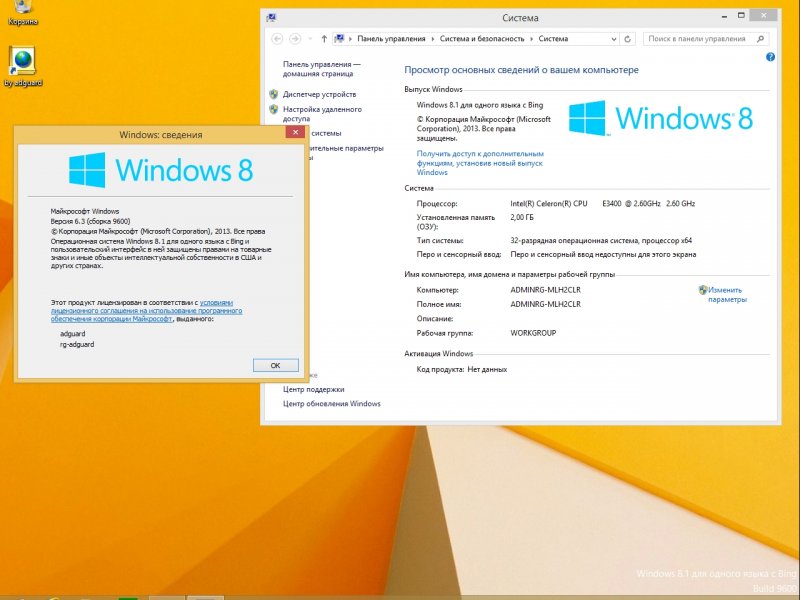Screen dimensions: 800x600
Task: Open 'Панель управления — домашняя страница' link
Action: [x=322, y=69]
